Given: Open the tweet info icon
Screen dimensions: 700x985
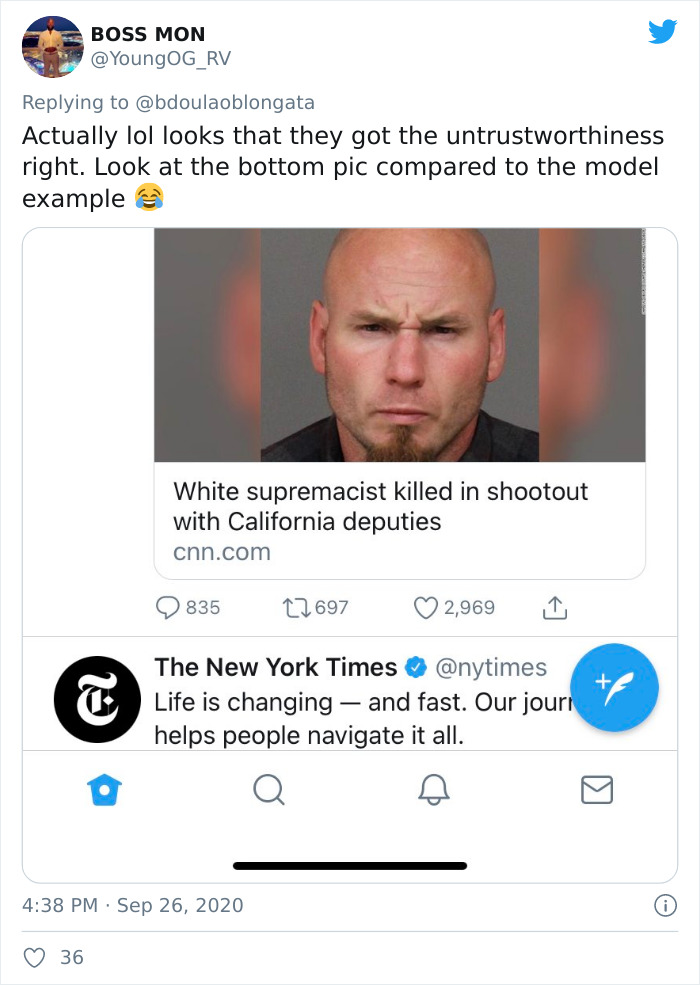Looking at the screenshot, I should click(667, 905).
